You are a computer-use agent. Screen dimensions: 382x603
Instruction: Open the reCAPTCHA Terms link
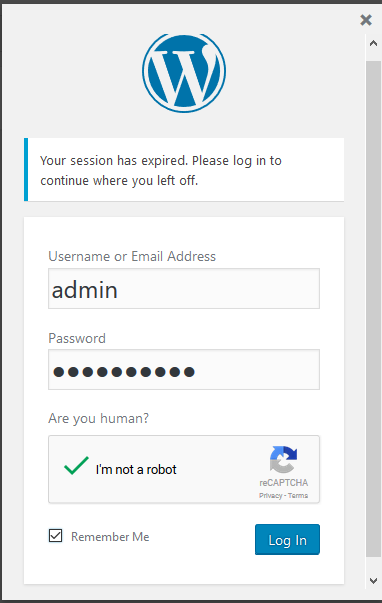tap(298, 495)
